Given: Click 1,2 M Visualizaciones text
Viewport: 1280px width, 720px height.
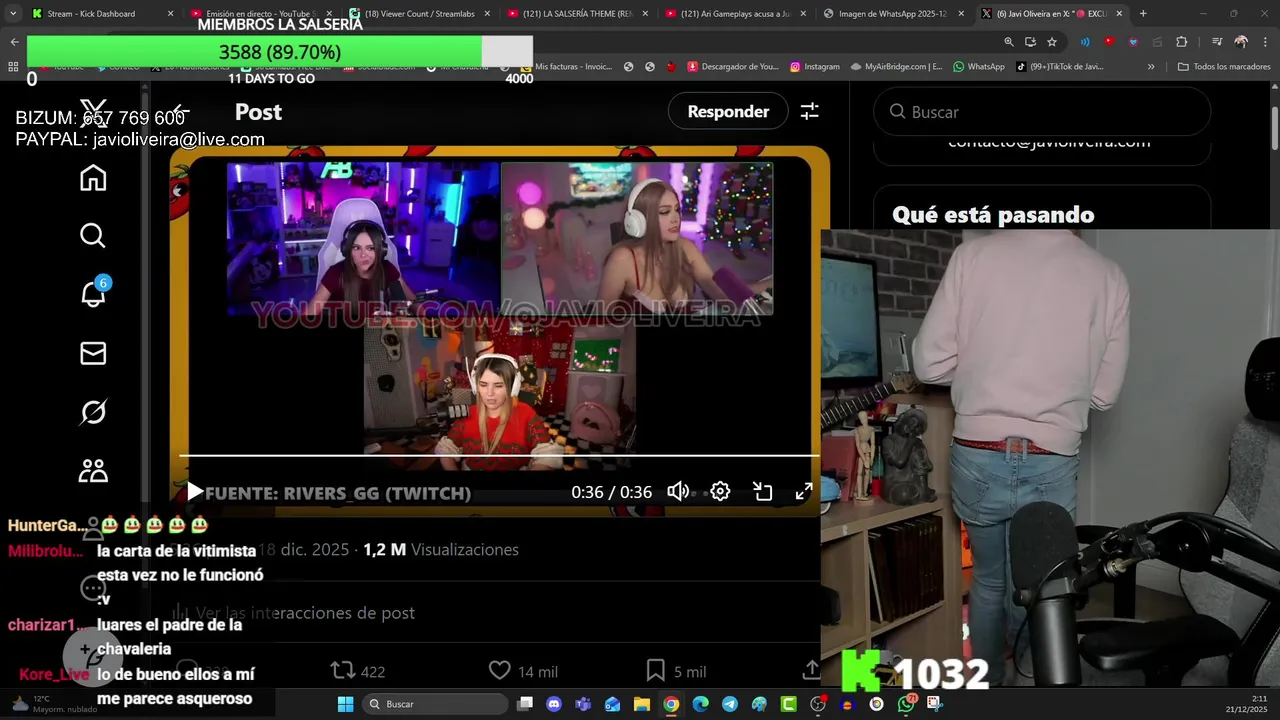Looking at the screenshot, I should [x=441, y=550].
